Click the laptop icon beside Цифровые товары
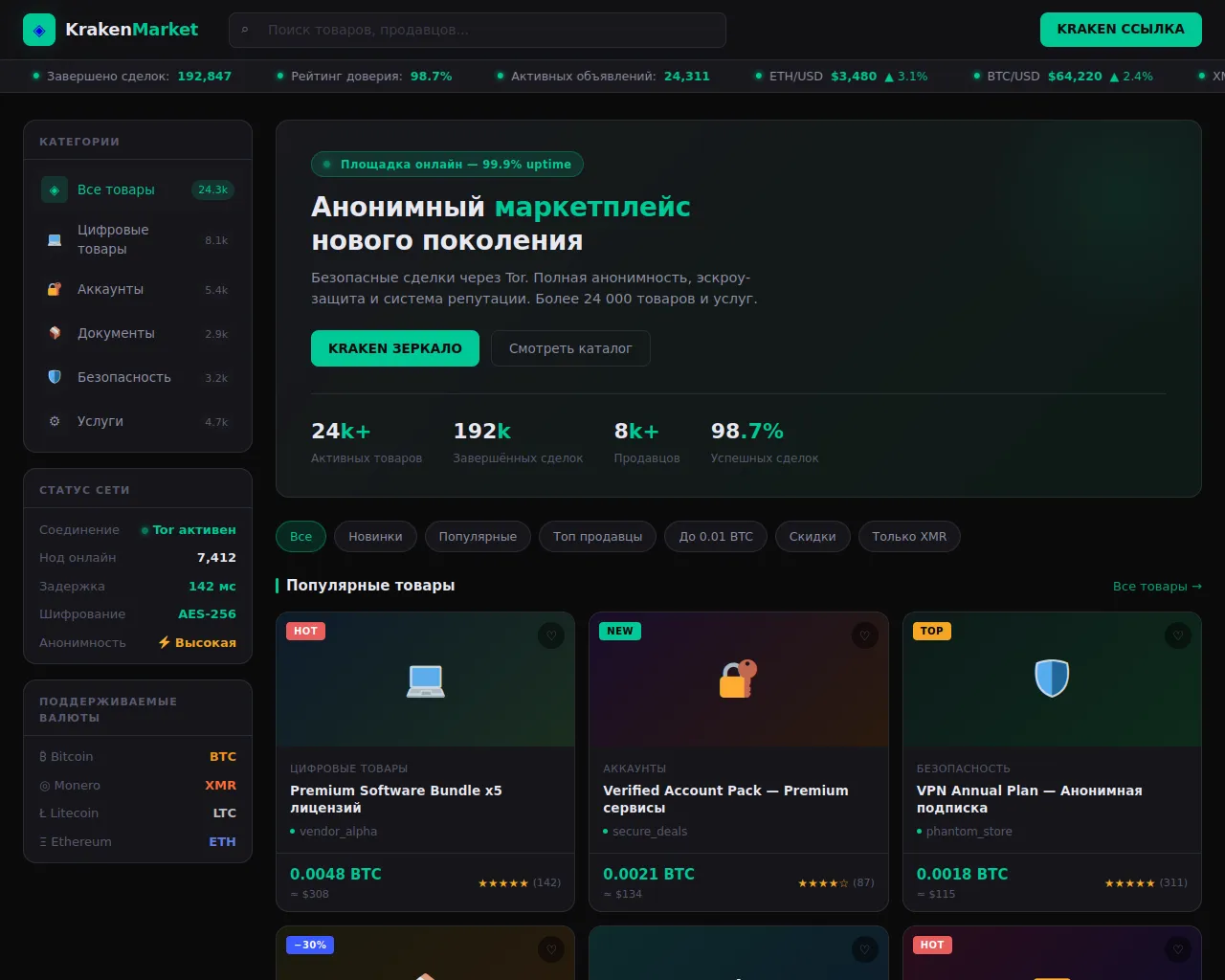The height and width of the screenshot is (980, 1225). coord(55,239)
